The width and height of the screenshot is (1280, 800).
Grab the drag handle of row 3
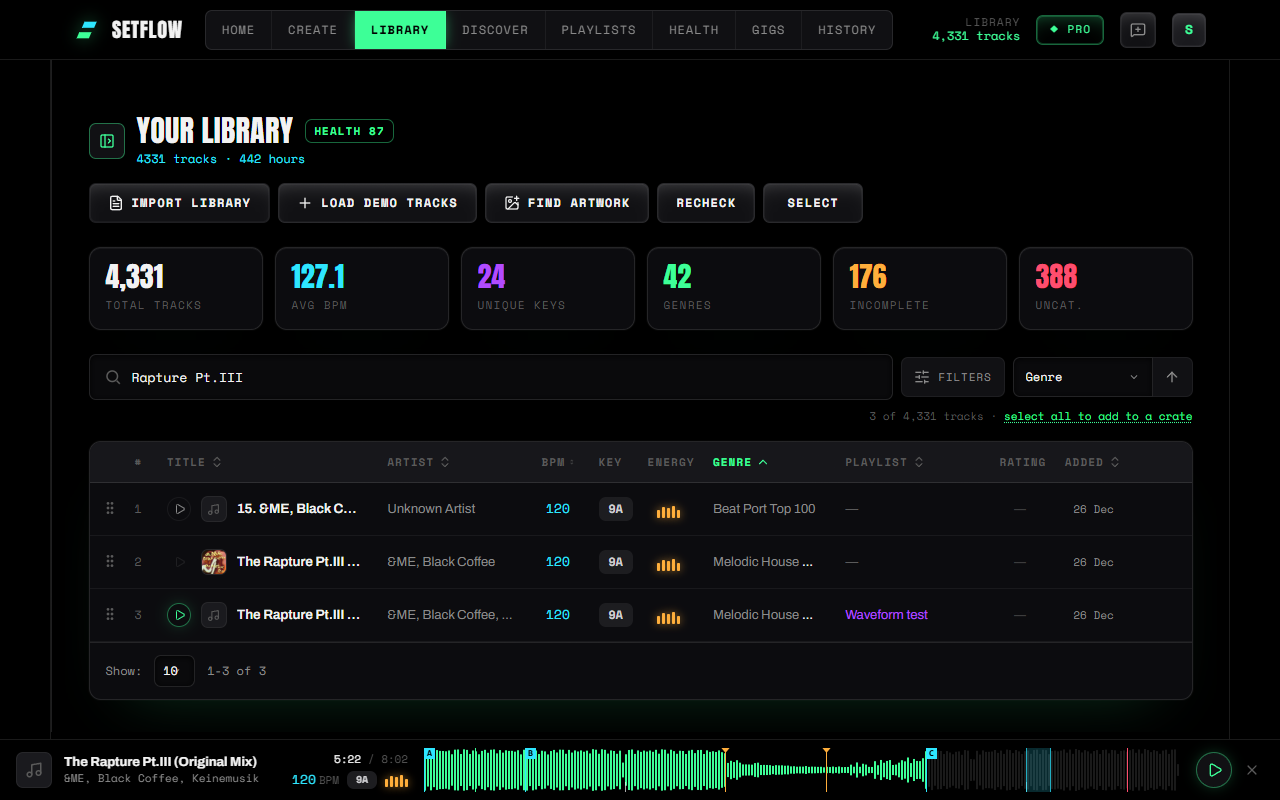(110, 615)
